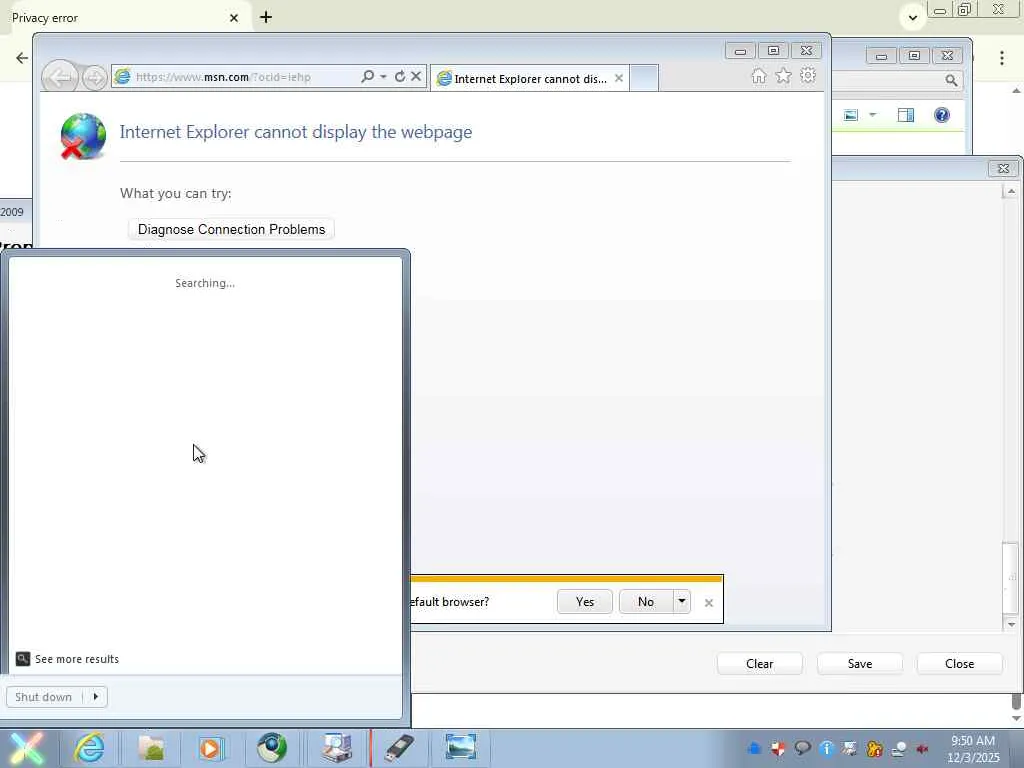Open the IE Home page icon
This screenshot has height=768, width=1024.
click(759, 76)
